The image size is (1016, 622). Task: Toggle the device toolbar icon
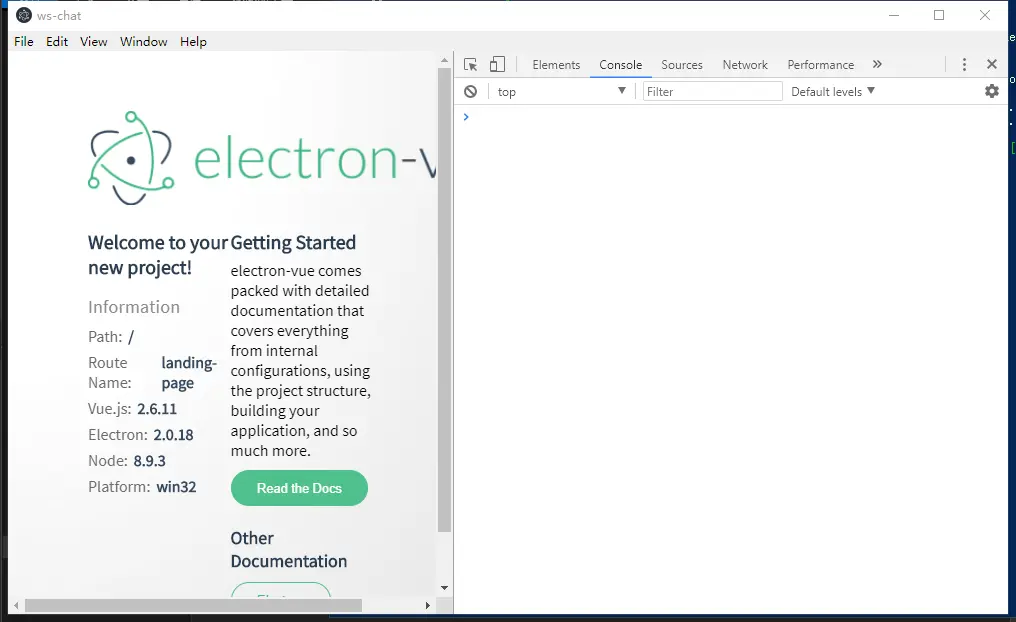click(497, 64)
